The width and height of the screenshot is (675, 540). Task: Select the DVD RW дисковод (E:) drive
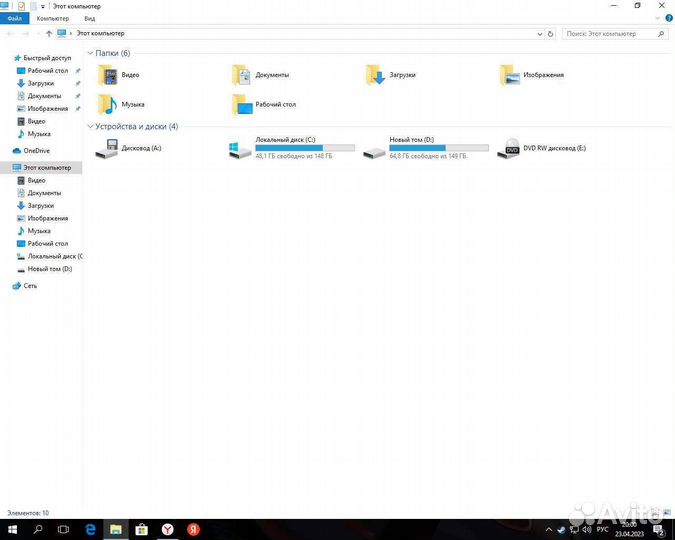click(x=509, y=148)
